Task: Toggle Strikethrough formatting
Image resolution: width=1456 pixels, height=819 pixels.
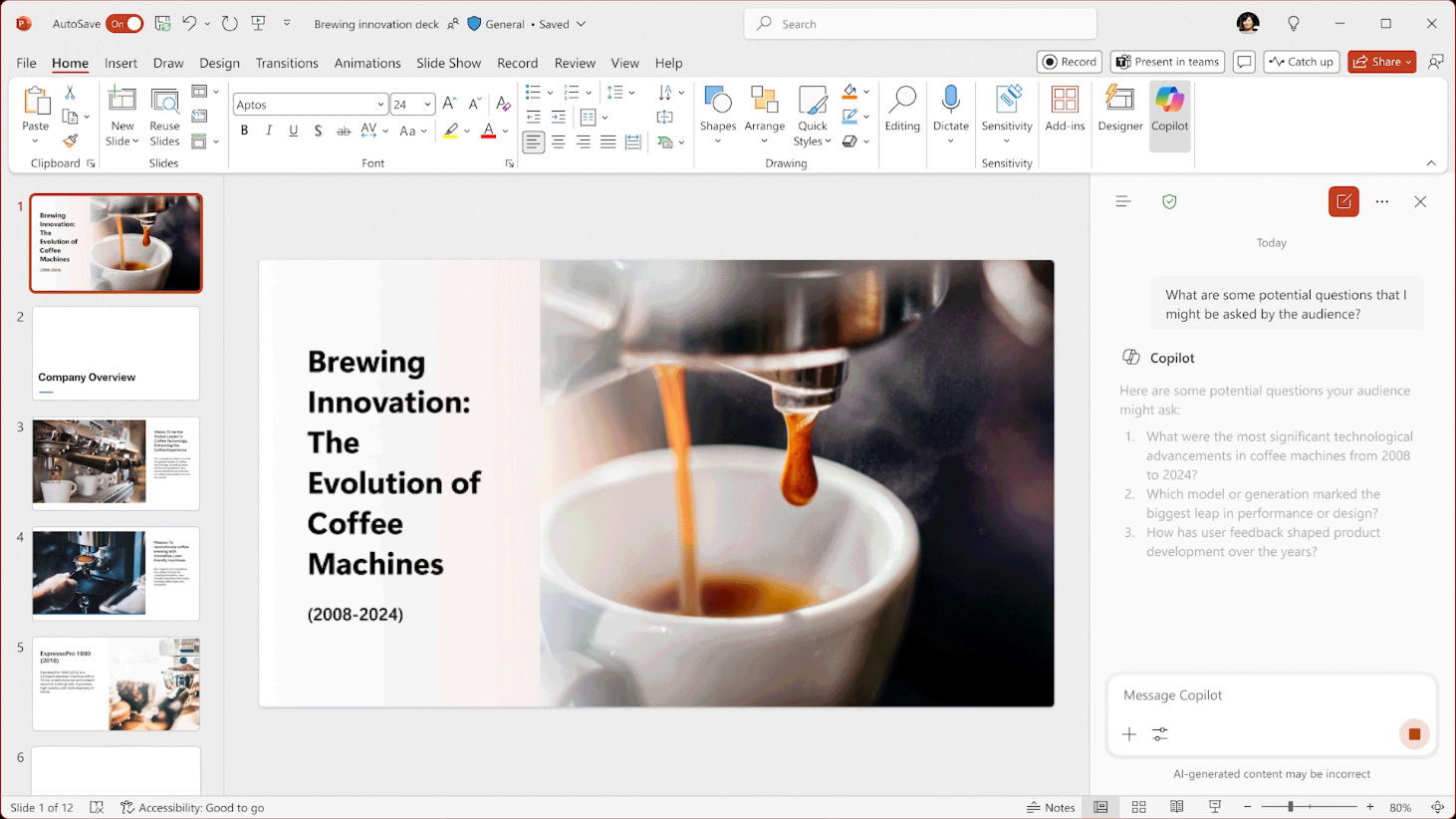Action: (343, 131)
